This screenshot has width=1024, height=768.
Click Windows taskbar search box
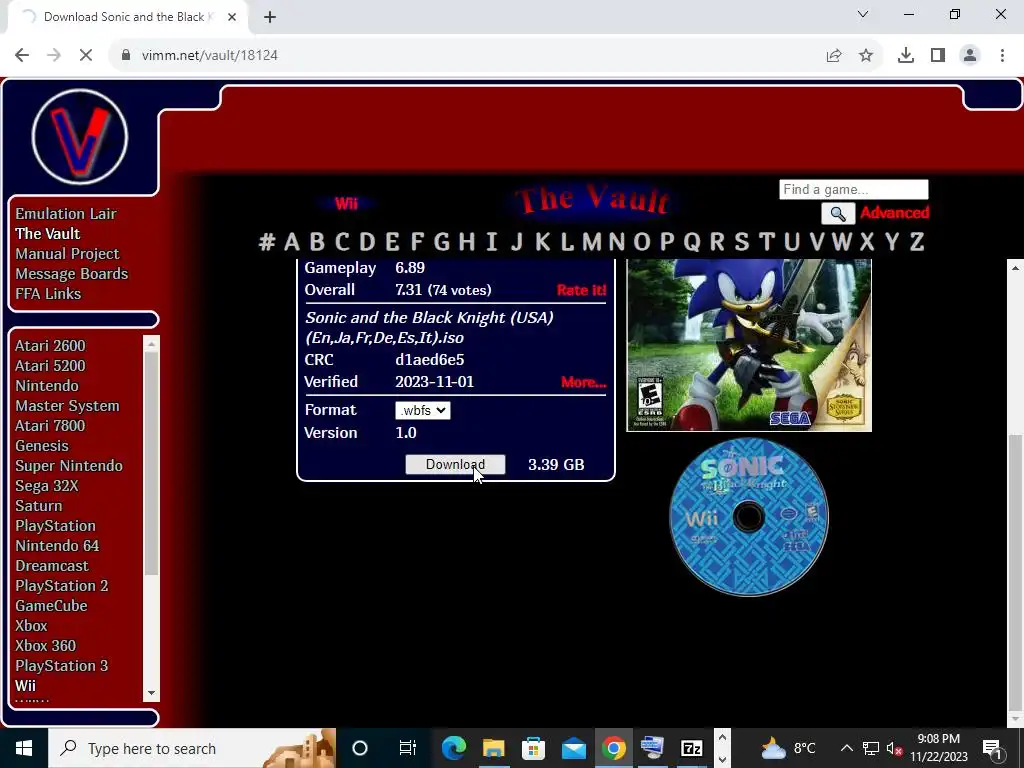(x=192, y=748)
